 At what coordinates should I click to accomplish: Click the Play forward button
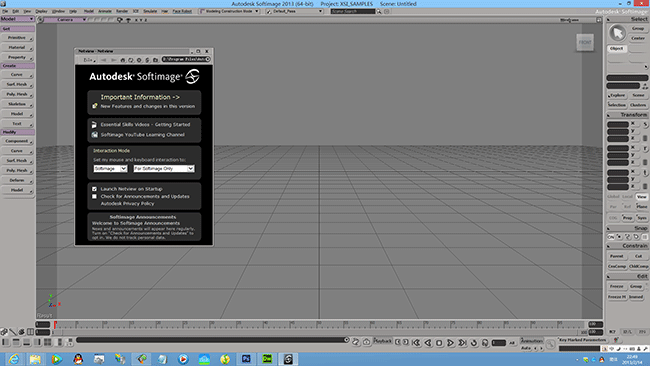pyautogui.click(x=451, y=343)
